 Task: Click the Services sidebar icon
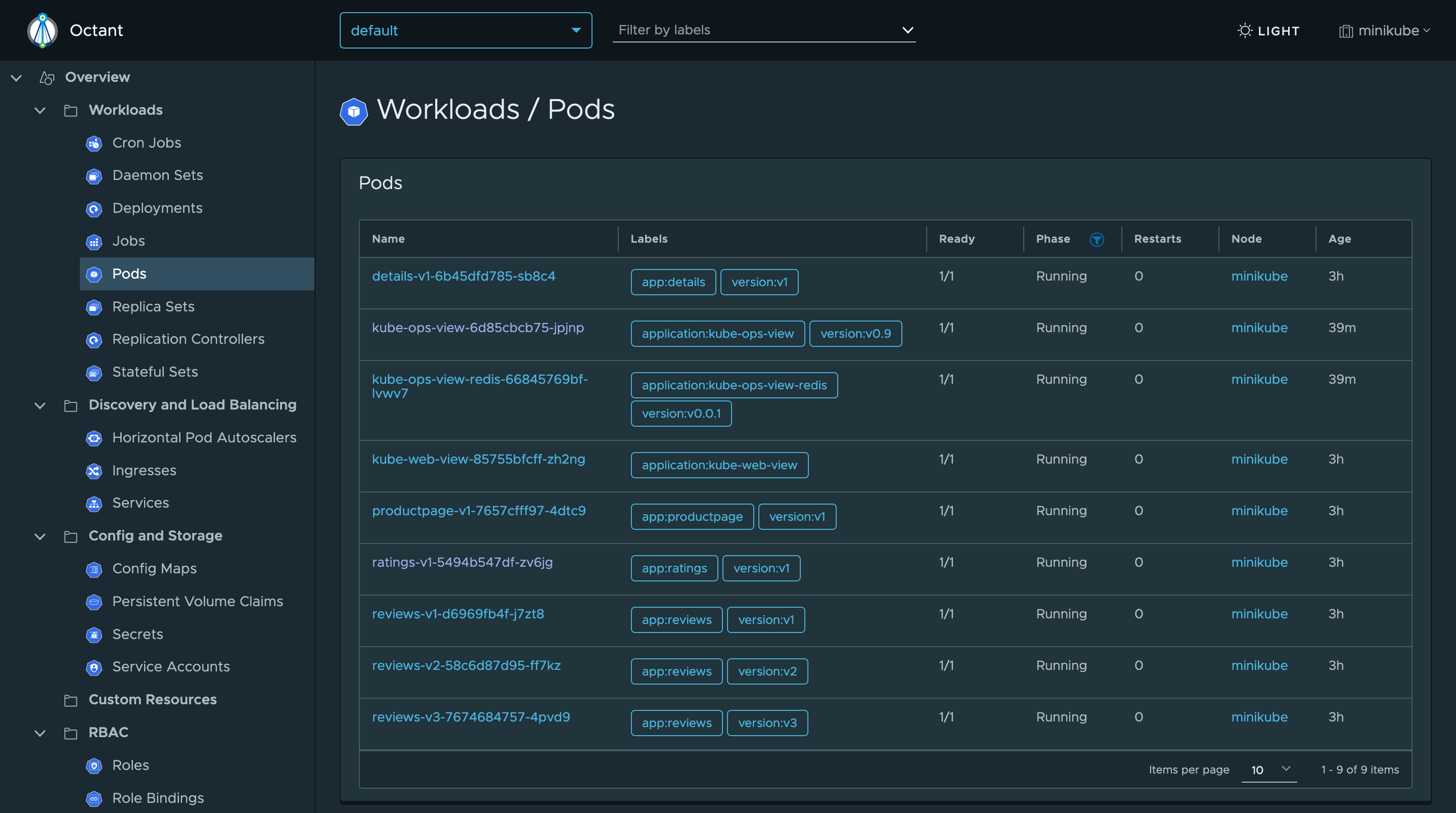point(94,504)
